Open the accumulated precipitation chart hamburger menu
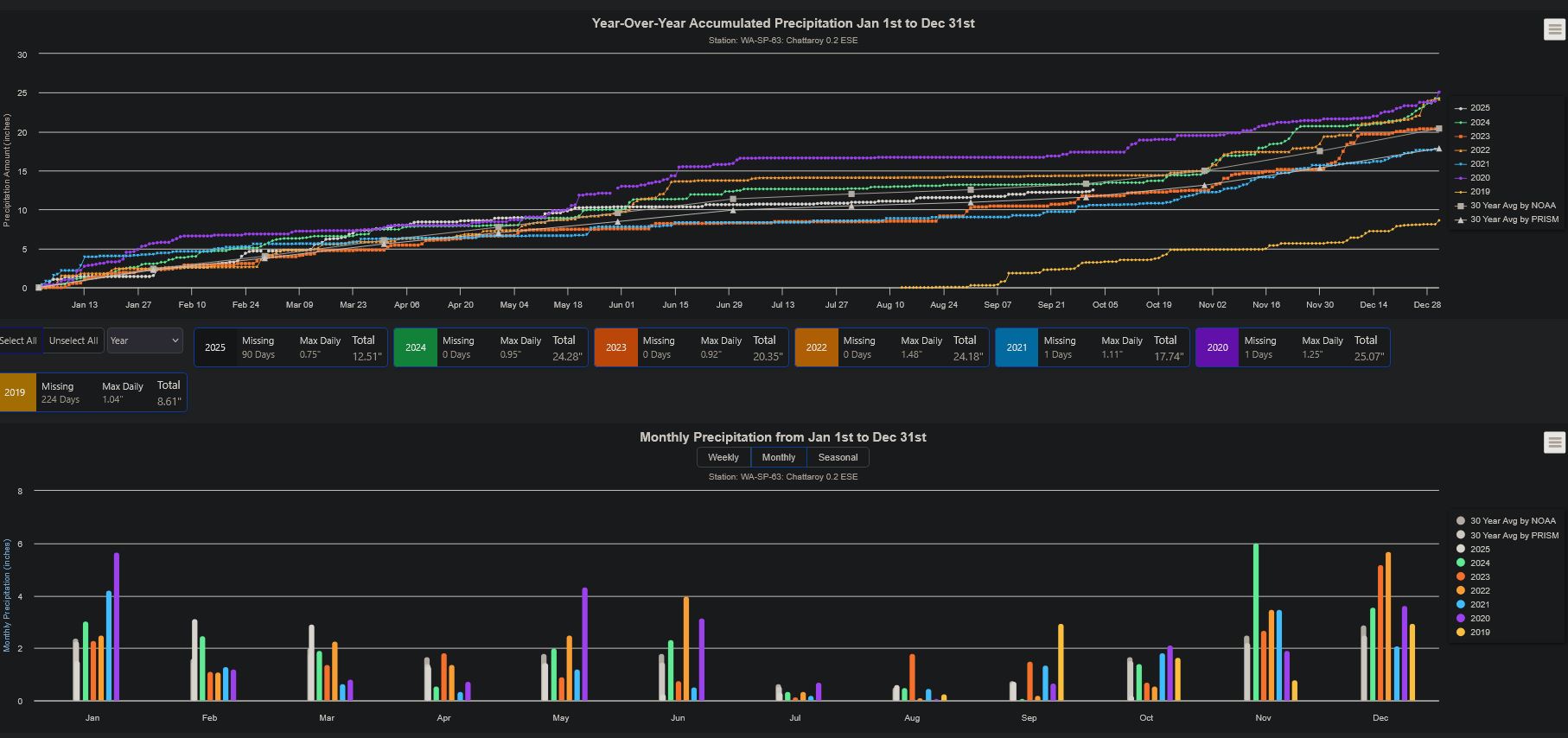Viewport: 1568px width, 738px height. (x=1553, y=29)
